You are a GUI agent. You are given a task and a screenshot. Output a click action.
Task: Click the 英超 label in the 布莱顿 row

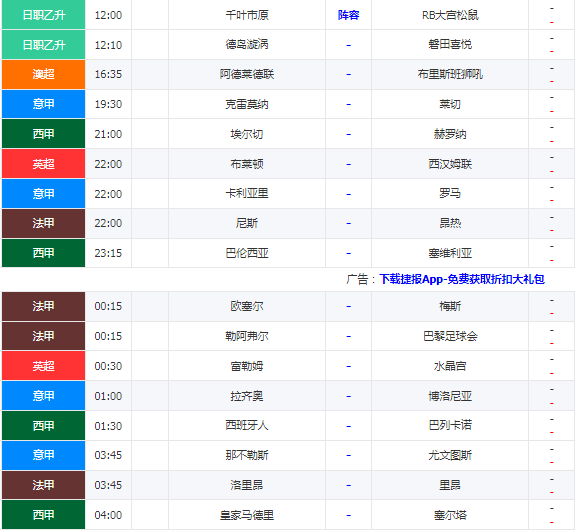(43, 164)
